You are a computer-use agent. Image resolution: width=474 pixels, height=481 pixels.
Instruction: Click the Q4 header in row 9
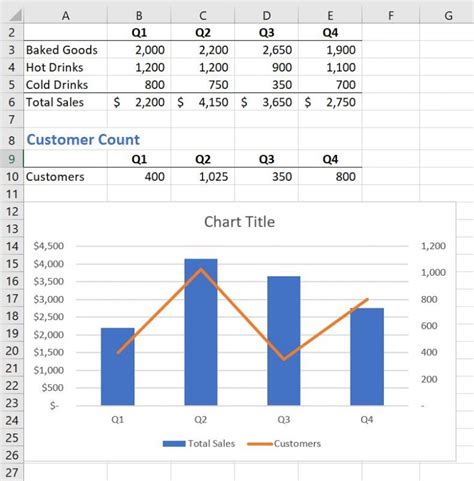330,159
